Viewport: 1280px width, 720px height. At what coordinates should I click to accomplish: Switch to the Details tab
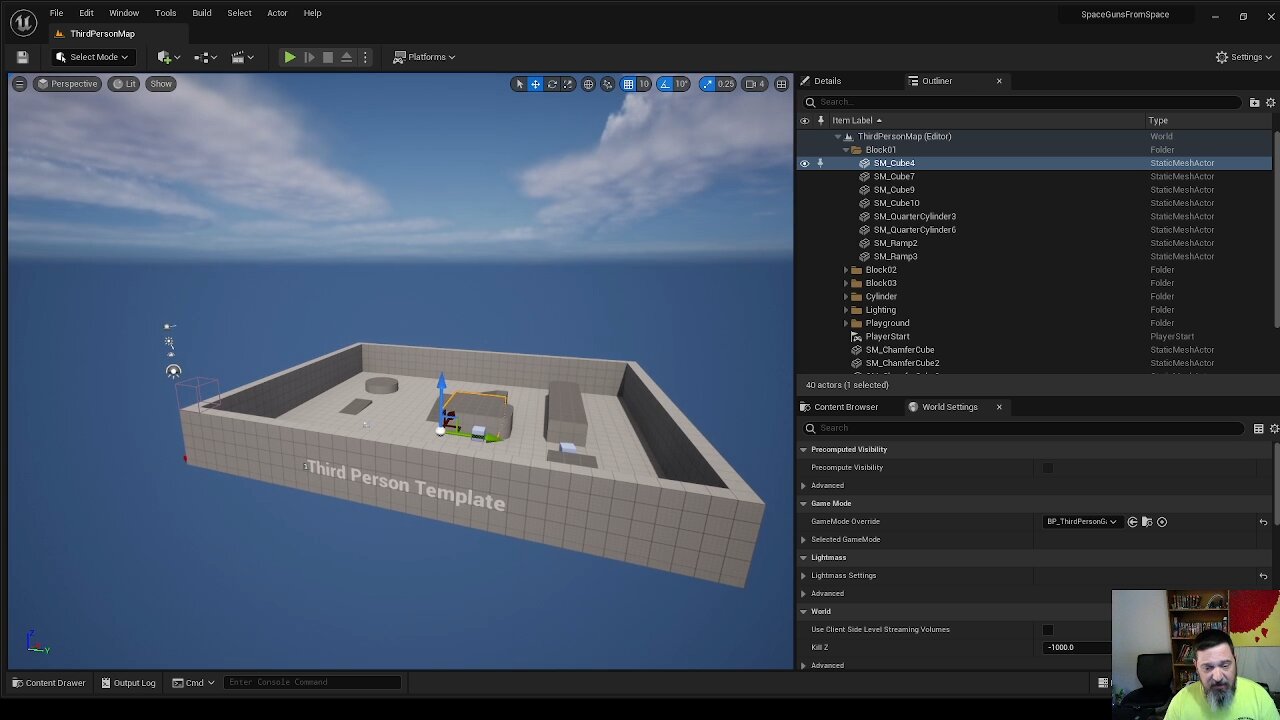(827, 81)
